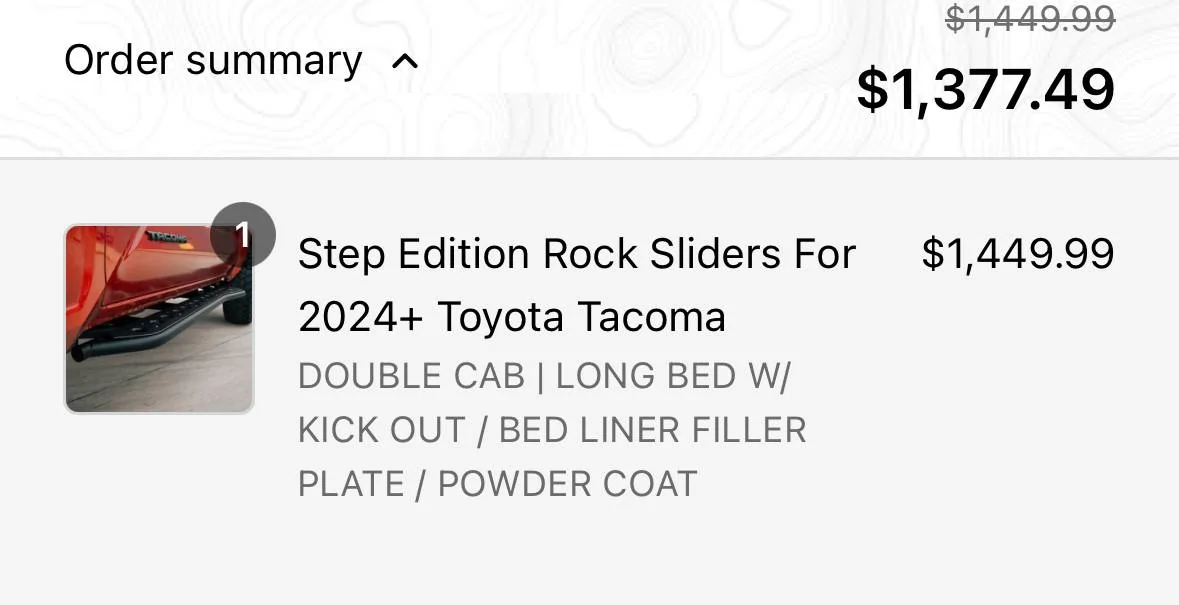The height and width of the screenshot is (605, 1179).
Task: Open the Step Edition Rock Sliders title
Action: tap(577, 254)
